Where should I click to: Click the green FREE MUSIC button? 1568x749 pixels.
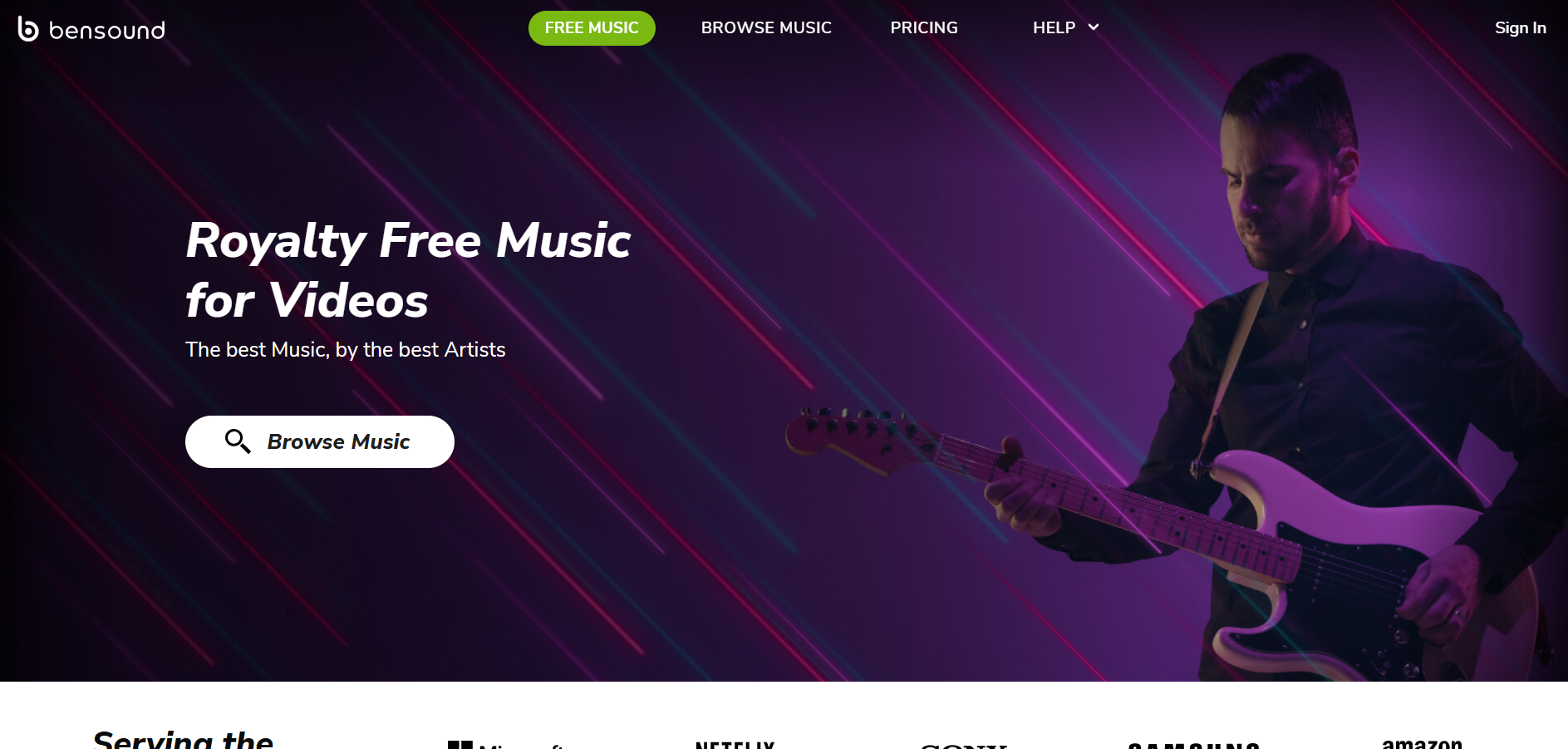592,28
